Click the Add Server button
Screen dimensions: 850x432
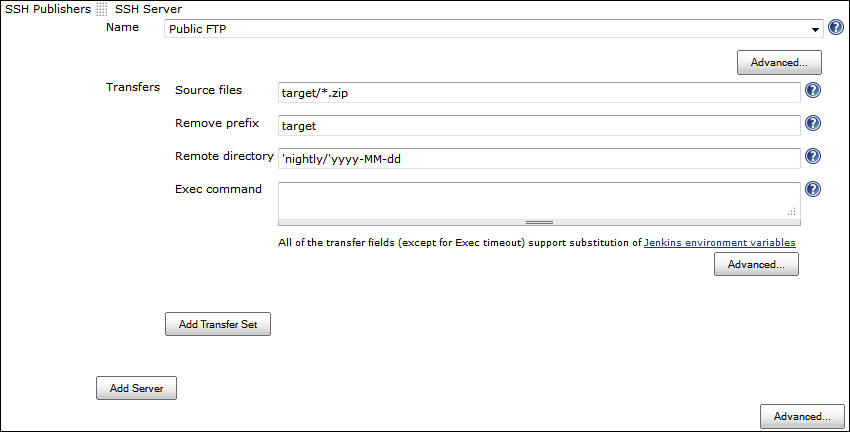(x=136, y=388)
